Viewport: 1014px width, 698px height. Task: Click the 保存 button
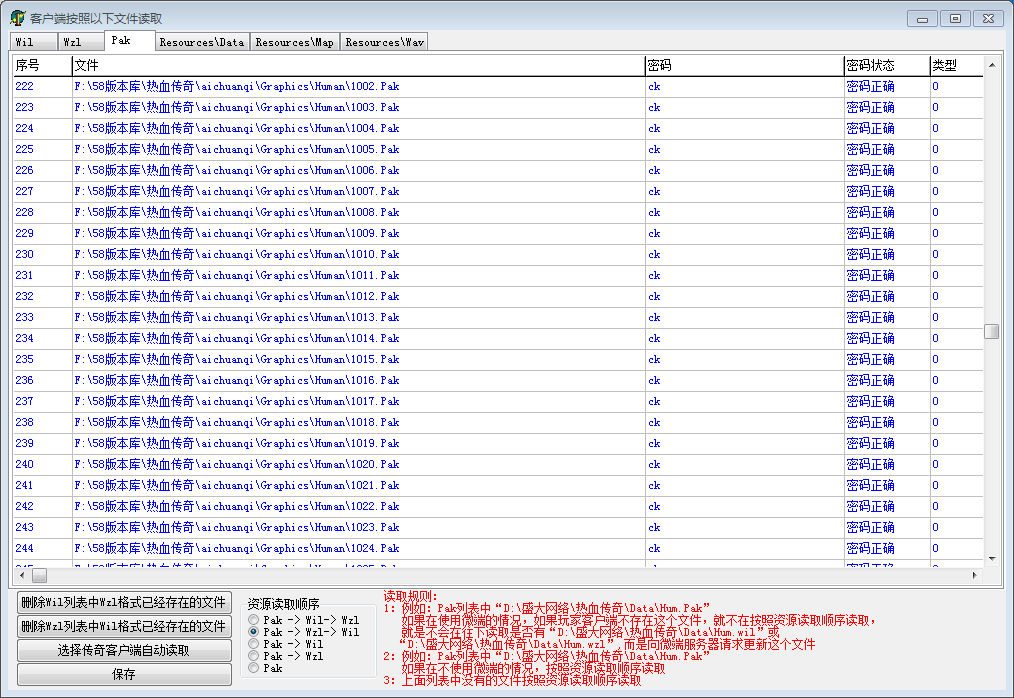tap(124, 674)
